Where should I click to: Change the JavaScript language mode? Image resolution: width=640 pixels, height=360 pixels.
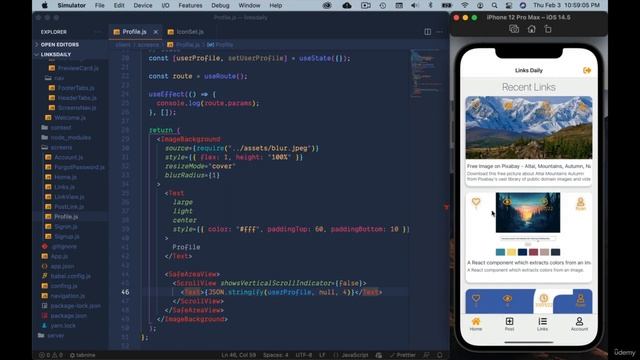[x=354, y=355]
